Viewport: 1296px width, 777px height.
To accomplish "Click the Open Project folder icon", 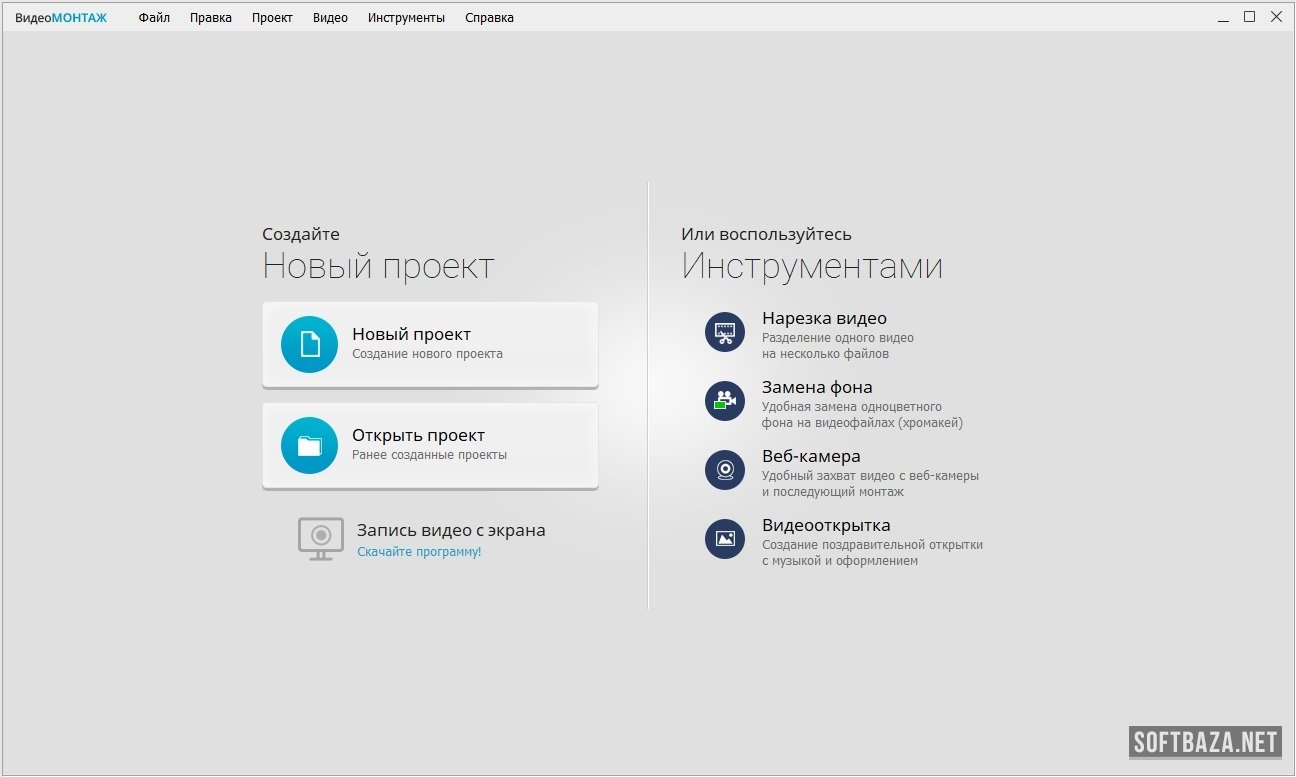I will 310,445.
